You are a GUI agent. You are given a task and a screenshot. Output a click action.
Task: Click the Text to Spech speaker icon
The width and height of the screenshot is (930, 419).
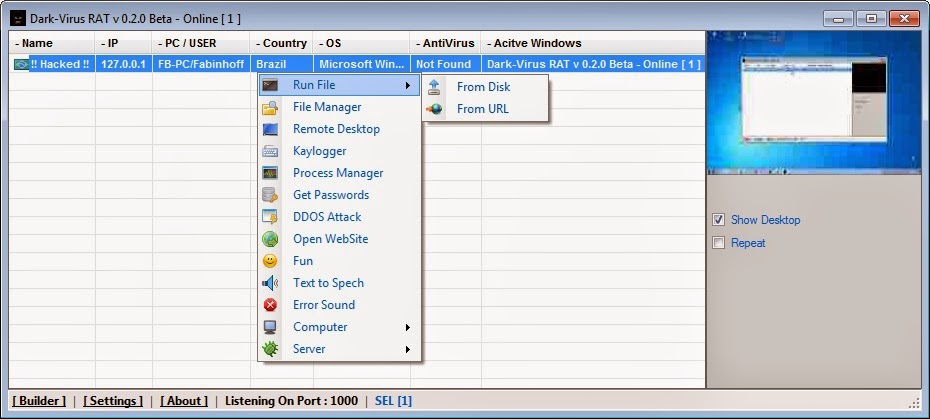[x=270, y=283]
